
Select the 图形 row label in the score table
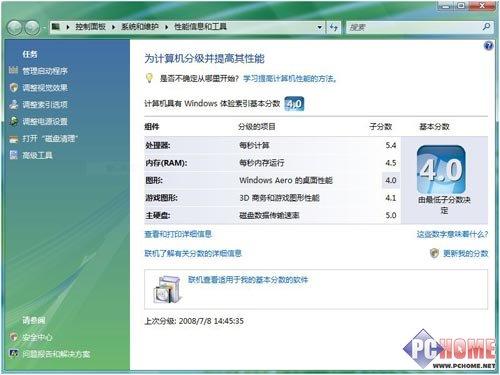click(154, 180)
